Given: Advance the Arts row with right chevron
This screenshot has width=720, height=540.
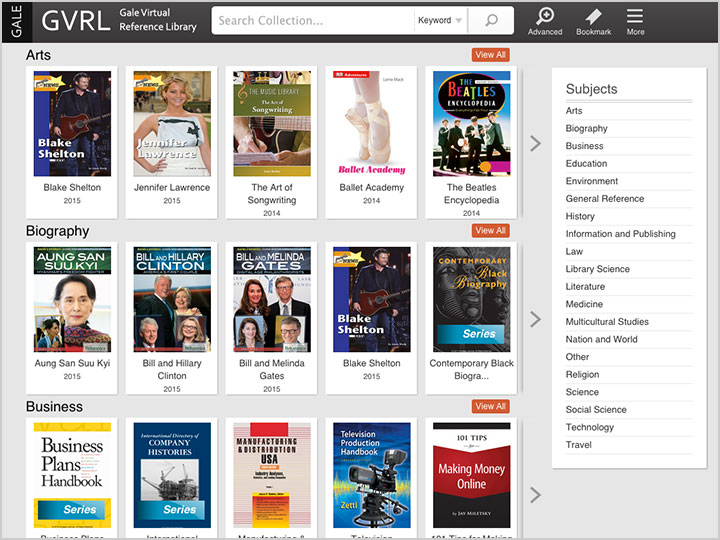Looking at the screenshot, I should 535,143.
